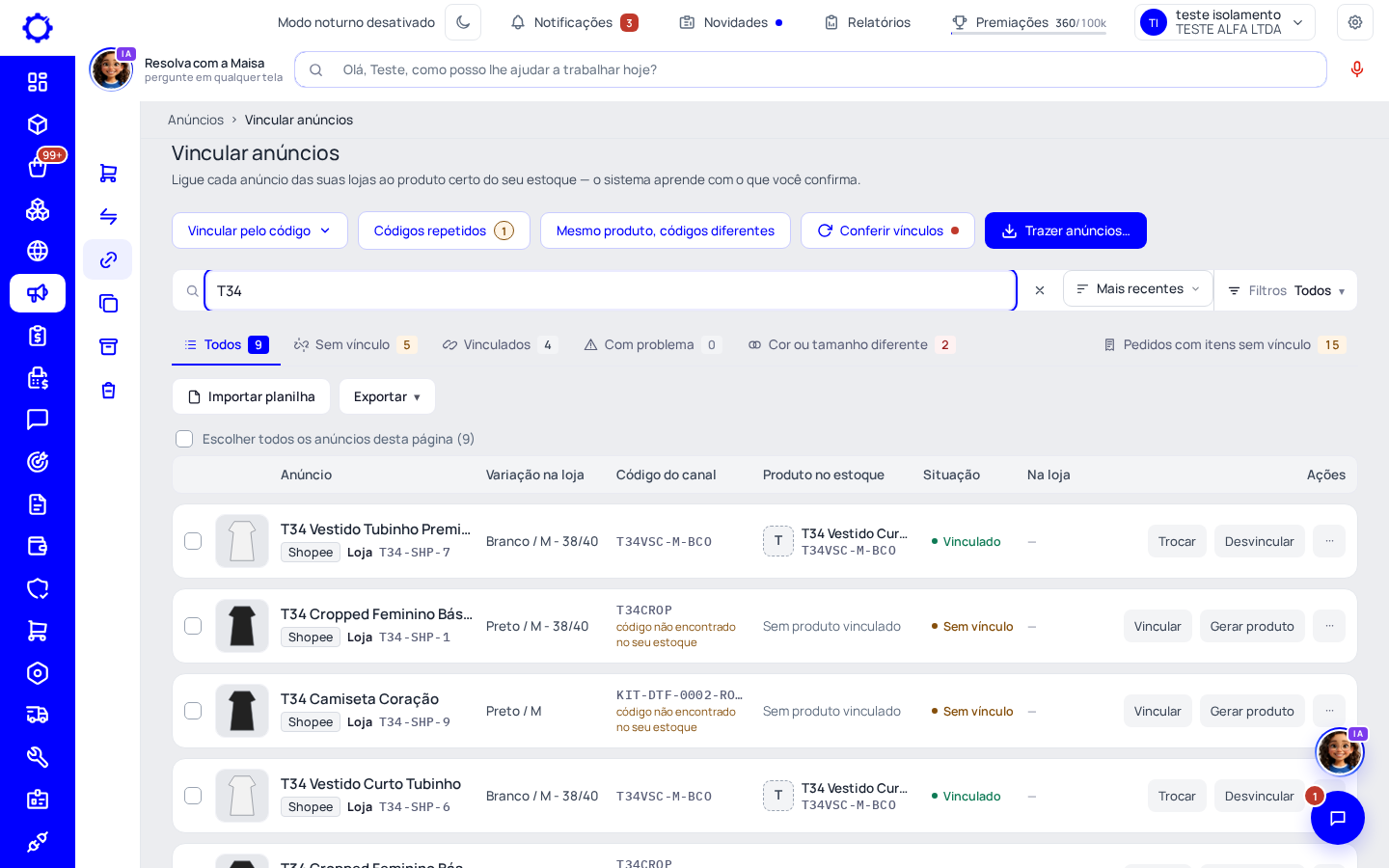Expand the 'Exportar' dropdown
This screenshot has width=1389, height=868.
pyautogui.click(x=387, y=396)
